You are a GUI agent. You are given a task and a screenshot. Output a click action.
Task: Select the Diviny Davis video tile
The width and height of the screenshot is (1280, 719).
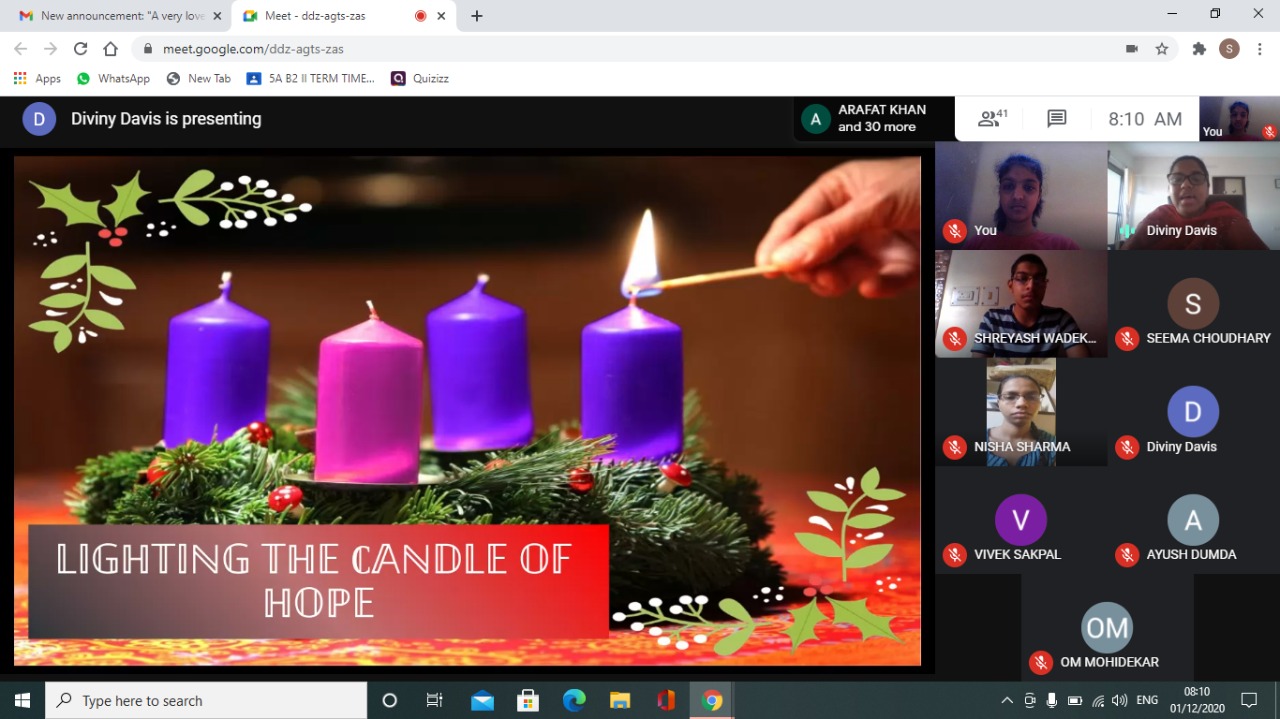[1194, 195]
